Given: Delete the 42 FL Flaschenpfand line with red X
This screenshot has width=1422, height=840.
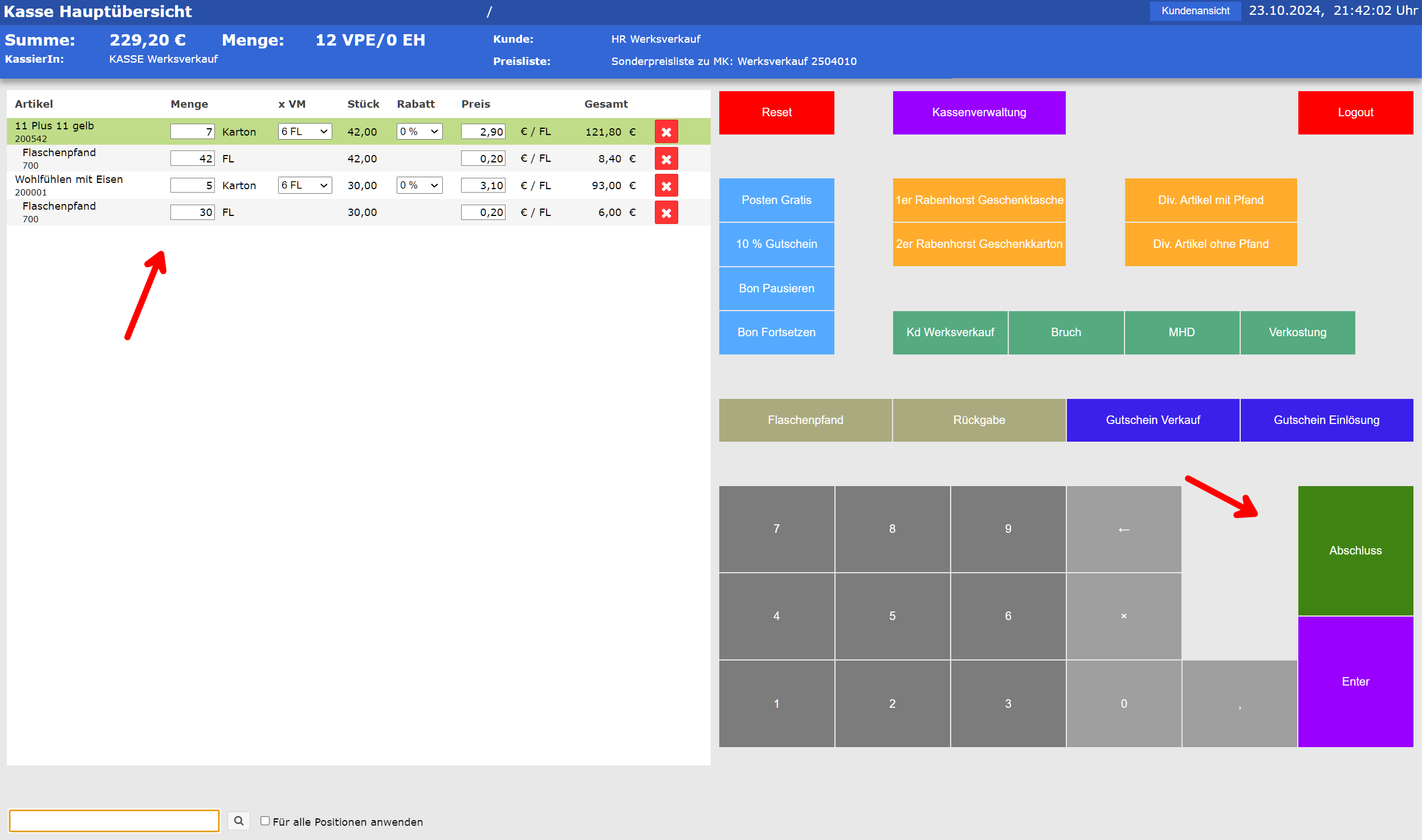Looking at the screenshot, I should point(666,158).
